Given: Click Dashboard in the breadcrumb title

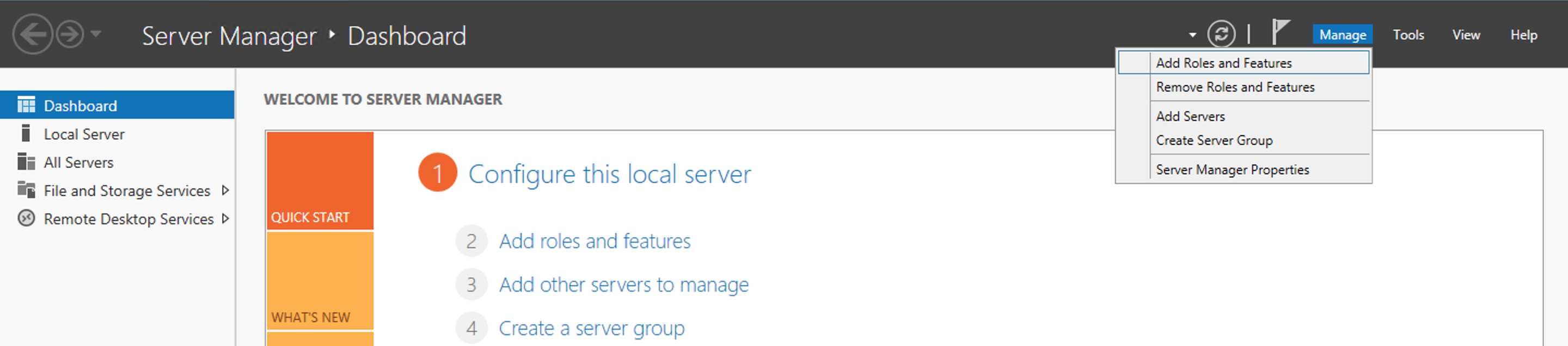Looking at the screenshot, I should 407,36.
